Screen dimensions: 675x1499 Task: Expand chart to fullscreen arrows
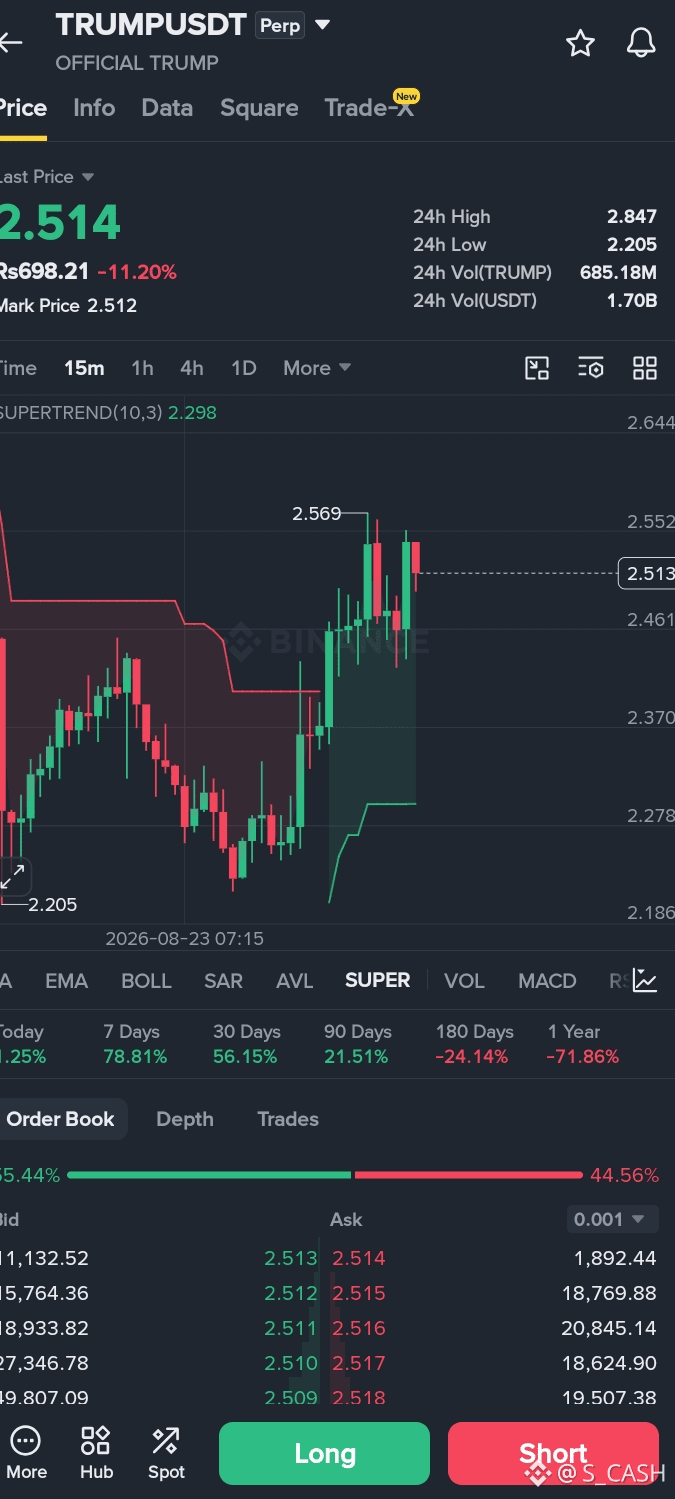pyautogui.click(x=13, y=877)
